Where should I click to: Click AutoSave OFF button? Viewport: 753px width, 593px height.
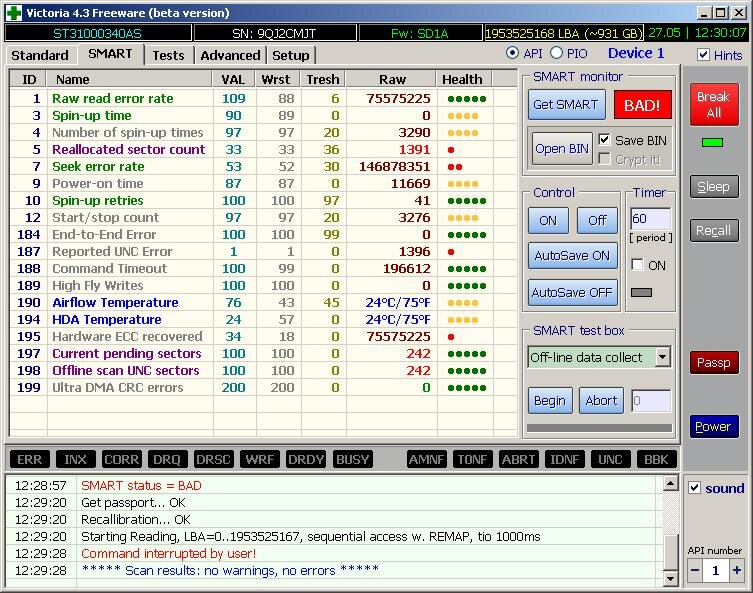coord(572,292)
